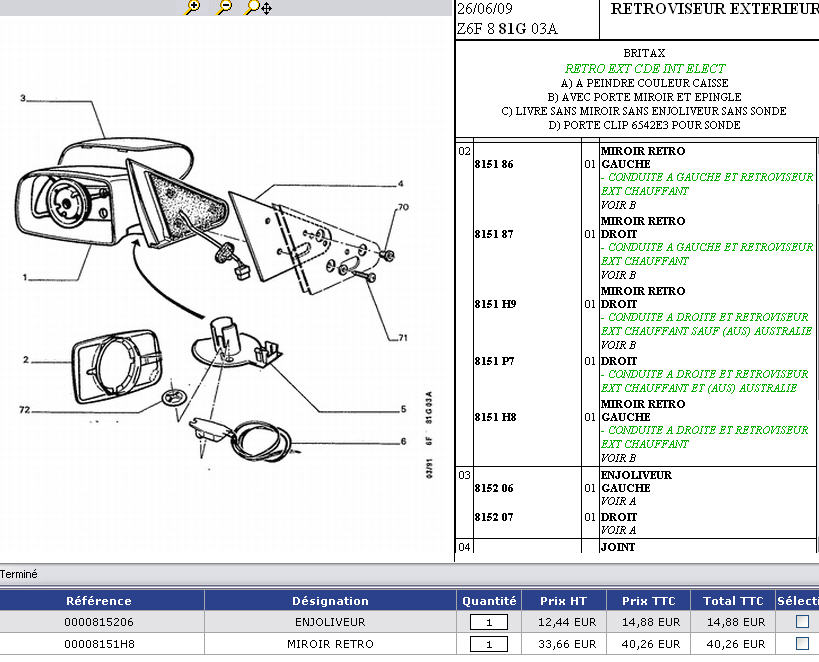Click callout number 72 in the diagram
This screenshot has width=819, height=662.
(x=25, y=410)
